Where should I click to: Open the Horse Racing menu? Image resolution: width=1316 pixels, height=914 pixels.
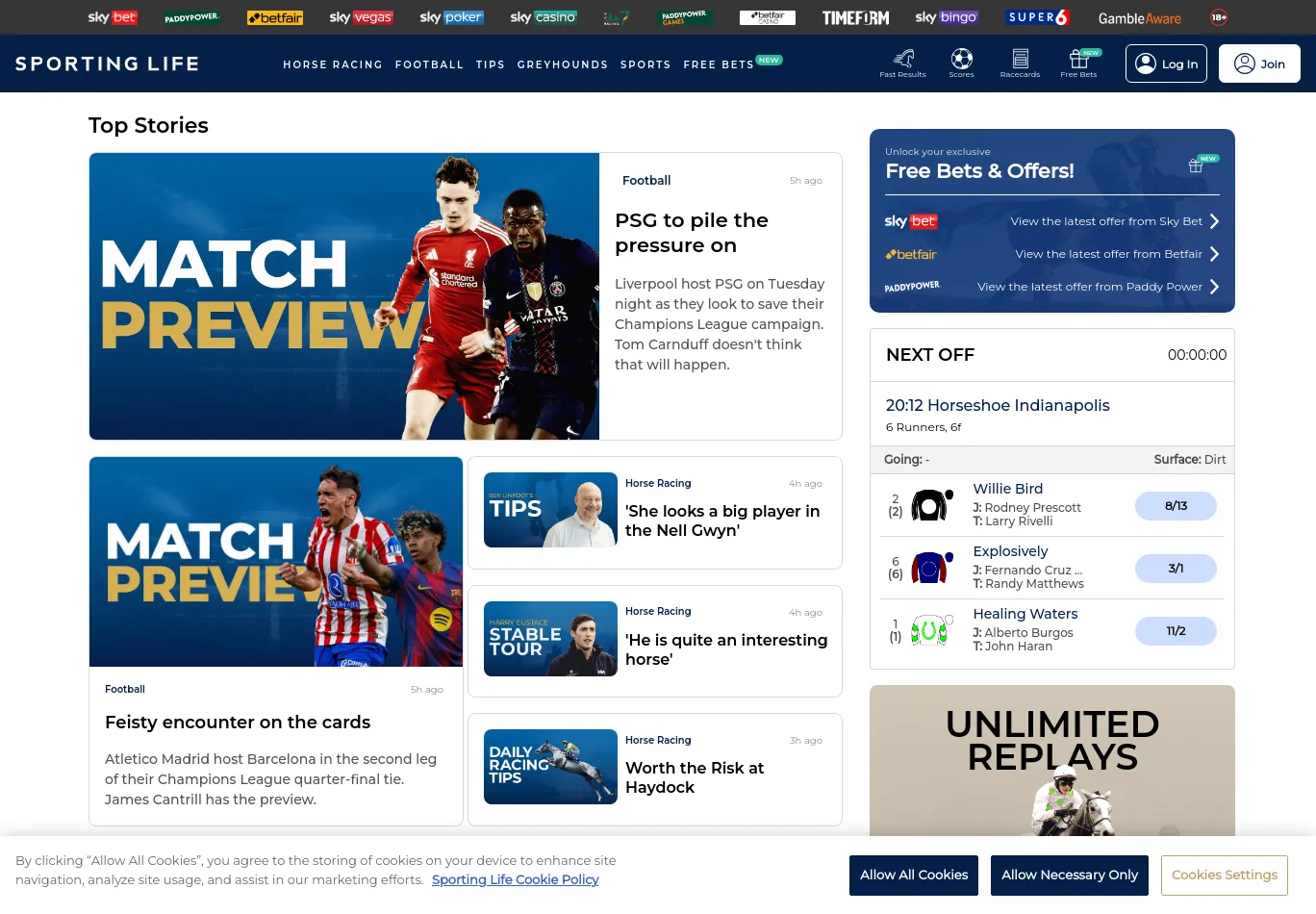pyautogui.click(x=332, y=64)
